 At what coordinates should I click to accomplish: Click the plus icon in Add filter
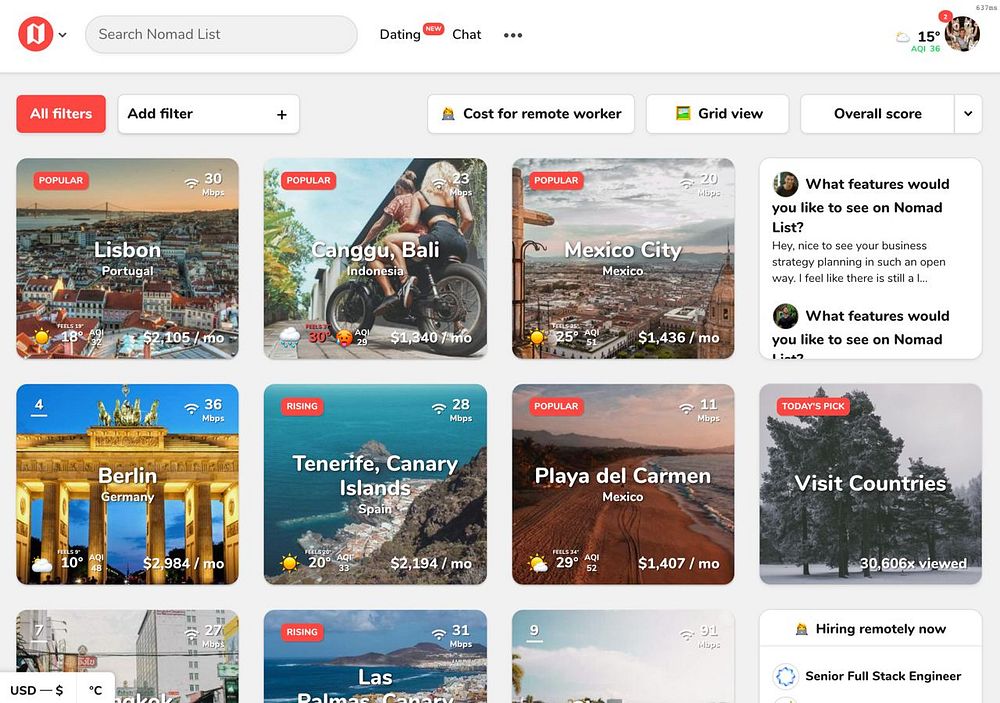click(281, 115)
